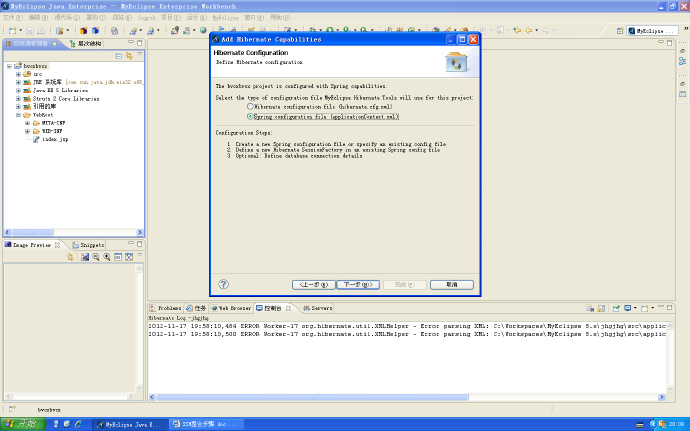Click the Cancel (取消) button
690x431 pixels.
[x=452, y=284]
